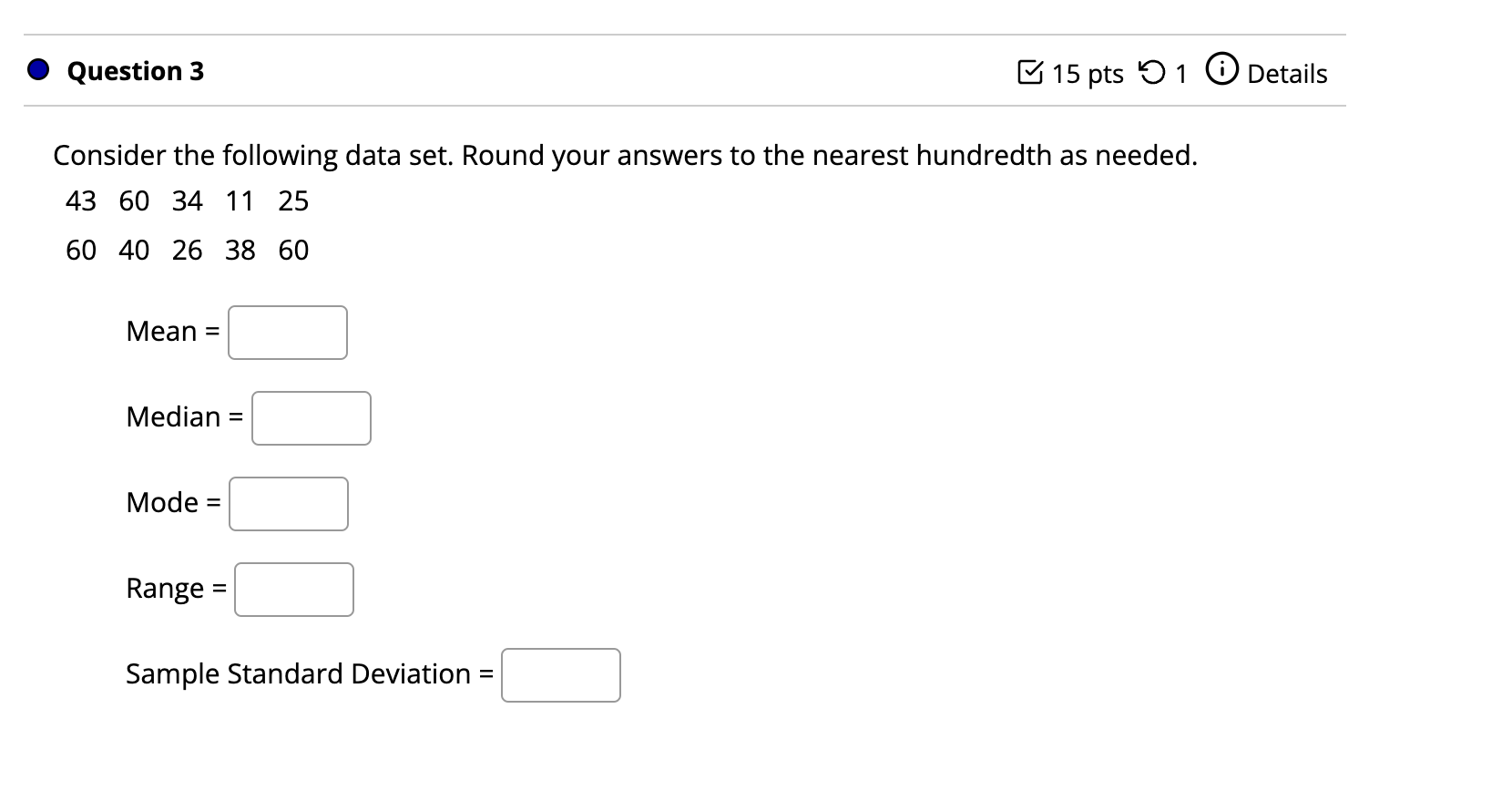
Task: Open the Details link
Action: 1286,74
